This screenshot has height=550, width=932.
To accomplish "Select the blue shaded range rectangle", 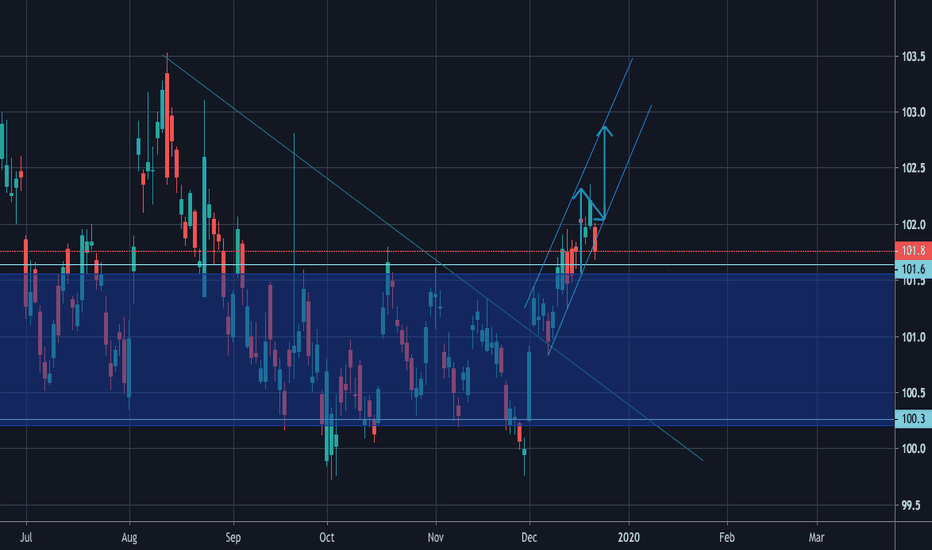I will point(447,350).
